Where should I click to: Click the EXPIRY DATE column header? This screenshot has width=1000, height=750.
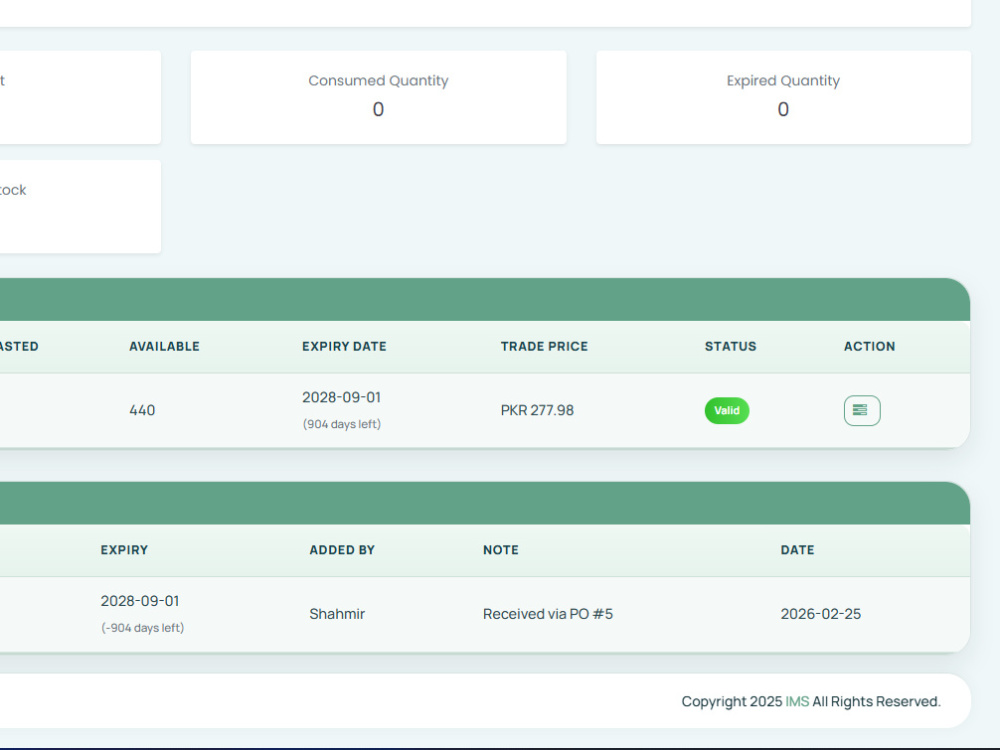coord(344,346)
